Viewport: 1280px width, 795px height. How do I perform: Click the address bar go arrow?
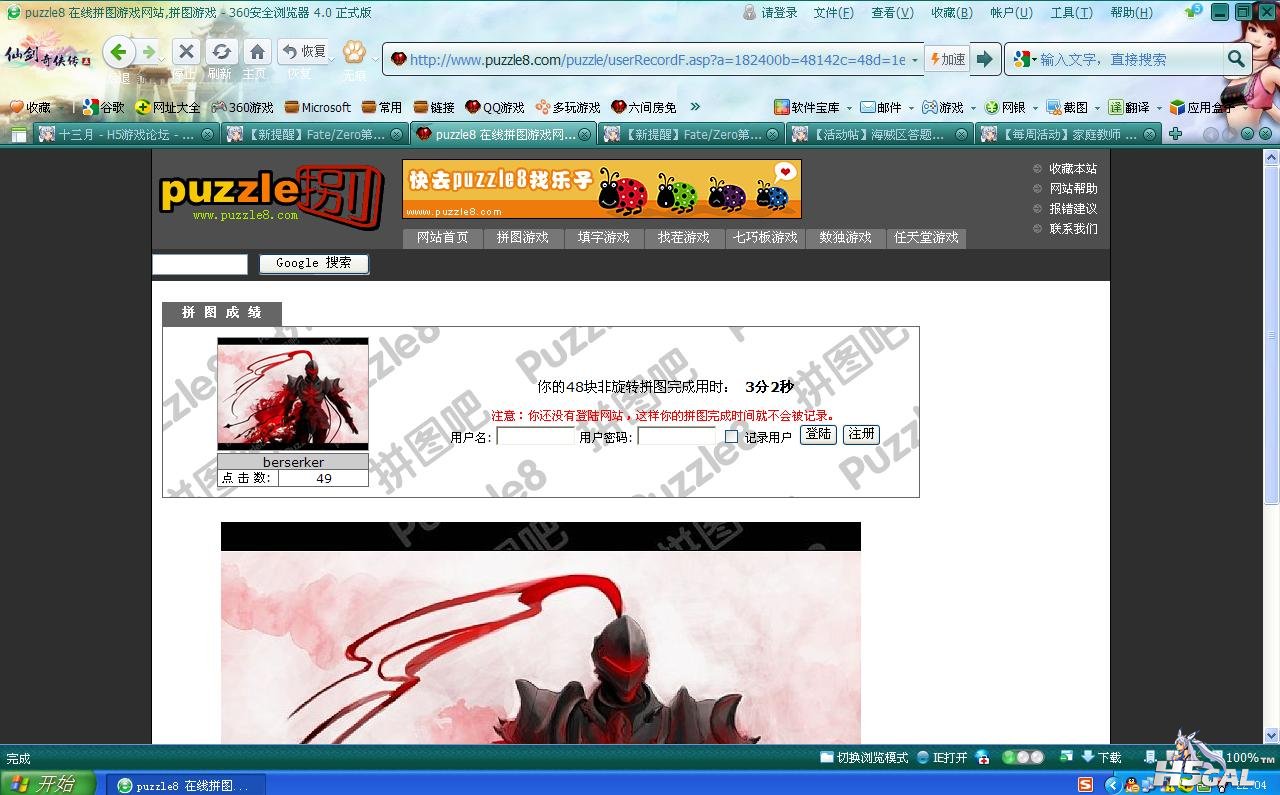pyautogui.click(x=985, y=60)
